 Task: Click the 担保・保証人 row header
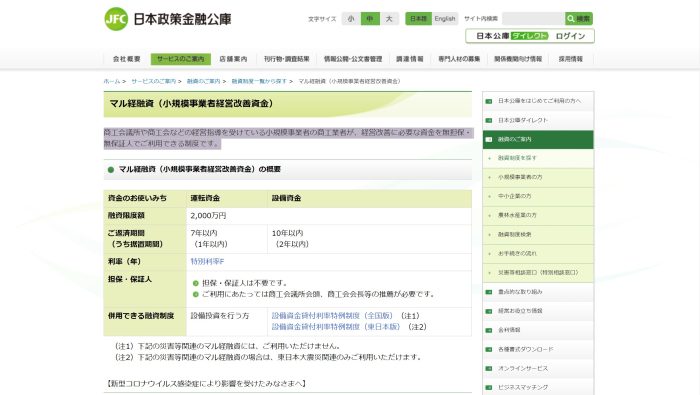(130, 279)
